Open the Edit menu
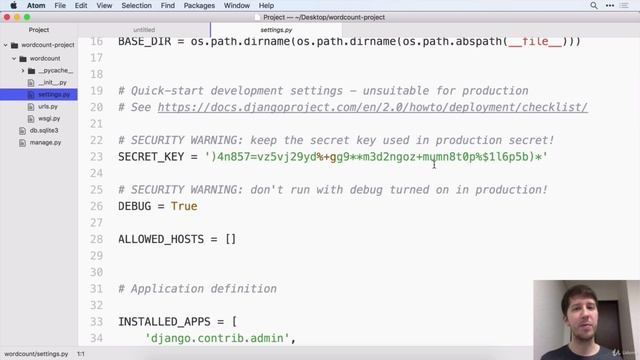 coord(81,5)
